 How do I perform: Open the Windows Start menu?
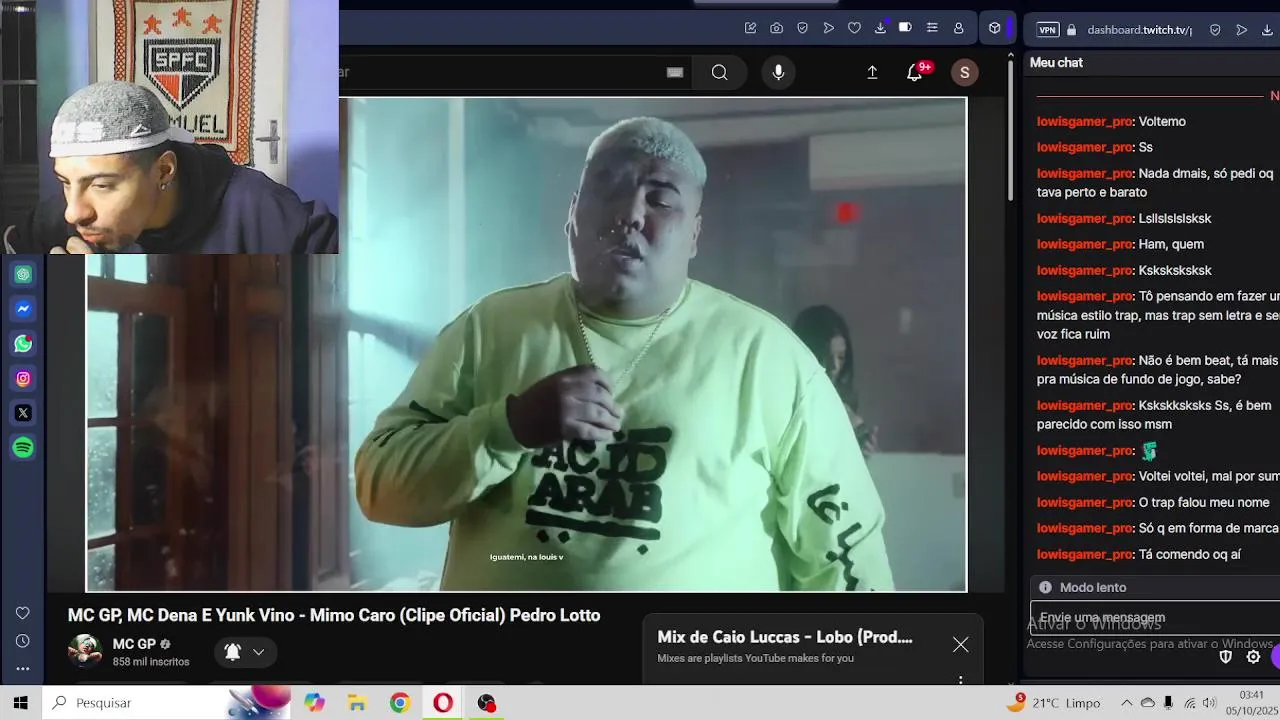pos(20,703)
